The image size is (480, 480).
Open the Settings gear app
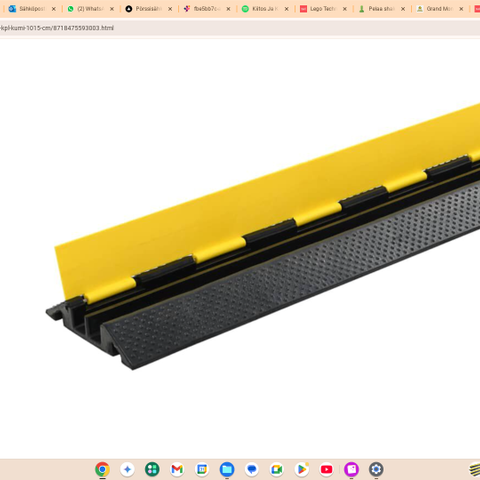(x=376, y=469)
